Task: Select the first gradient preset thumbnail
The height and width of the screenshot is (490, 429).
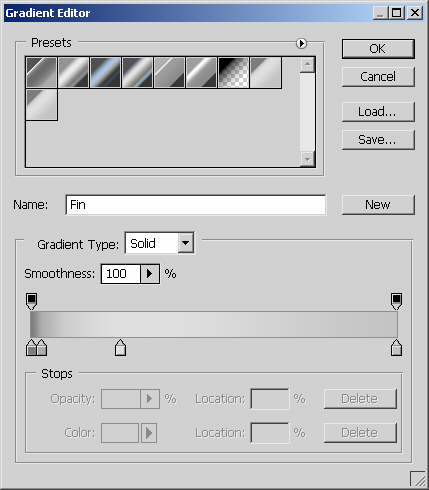Action: point(42,72)
